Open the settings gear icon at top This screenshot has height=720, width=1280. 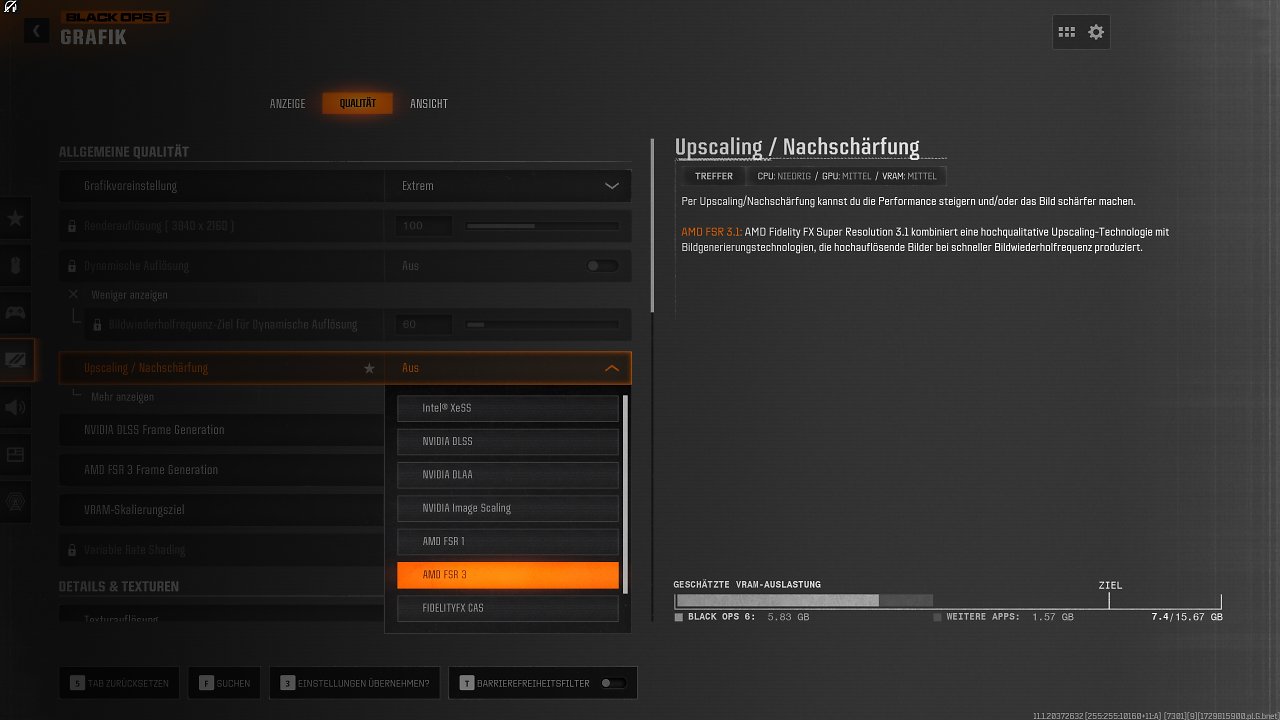(1096, 32)
